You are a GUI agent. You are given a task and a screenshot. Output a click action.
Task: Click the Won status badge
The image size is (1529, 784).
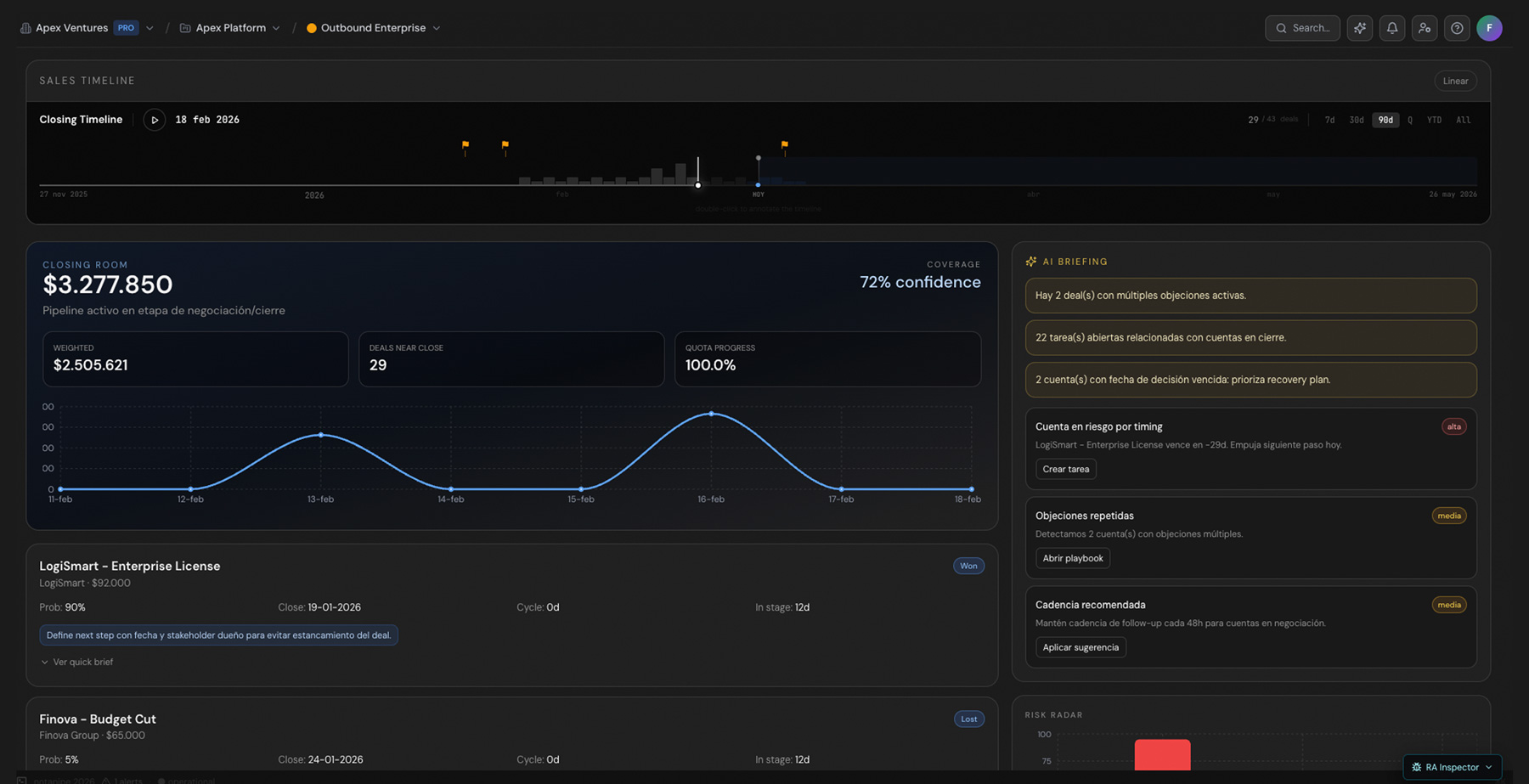tap(968, 566)
